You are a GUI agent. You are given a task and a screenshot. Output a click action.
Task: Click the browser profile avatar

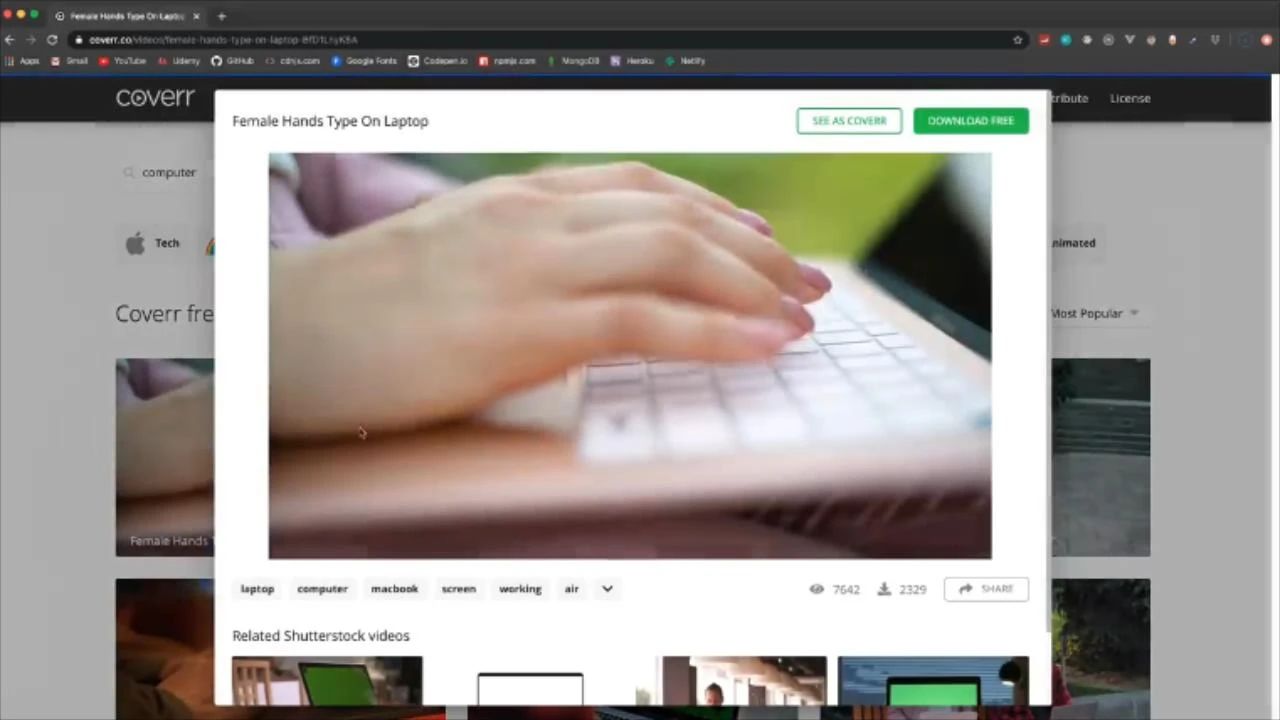(1244, 40)
